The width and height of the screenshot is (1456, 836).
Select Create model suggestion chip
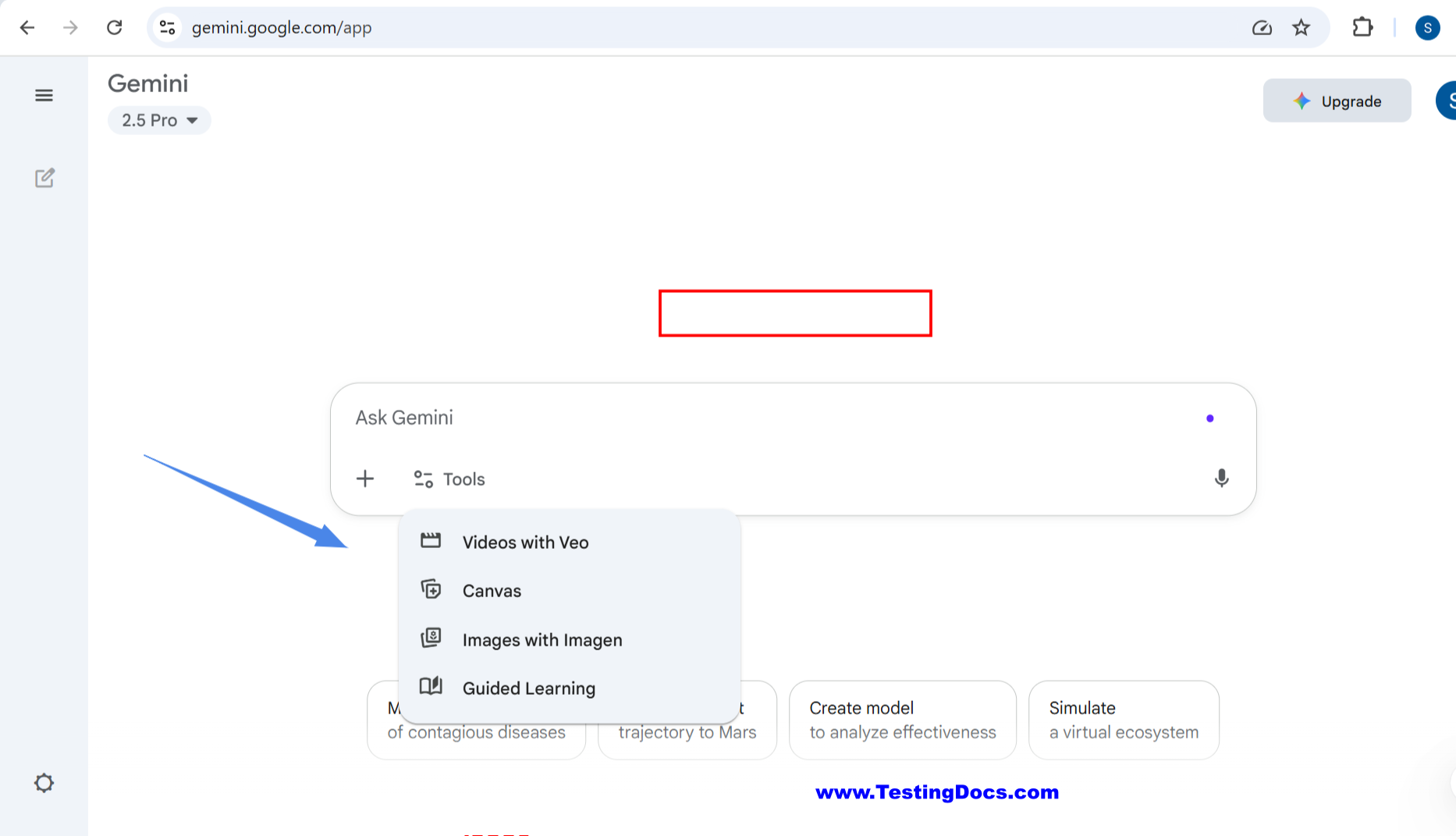pos(902,720)
